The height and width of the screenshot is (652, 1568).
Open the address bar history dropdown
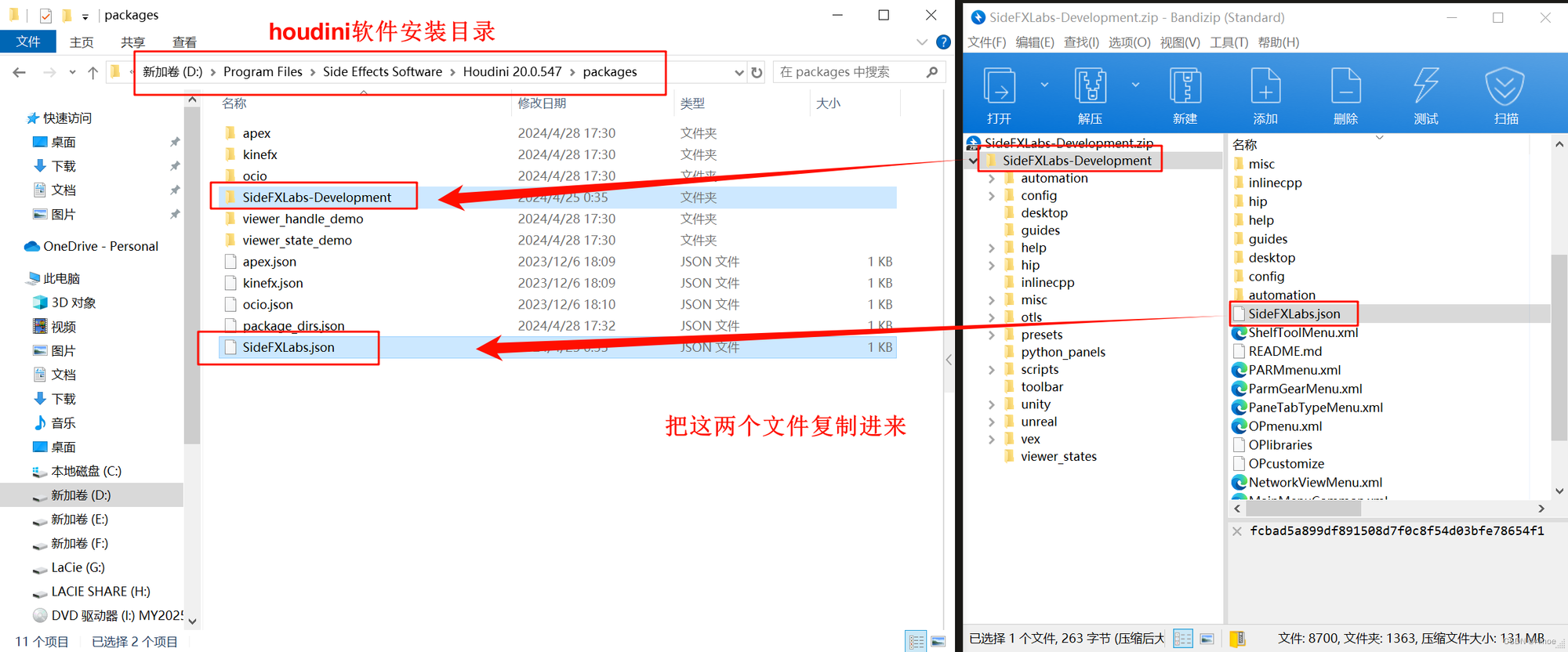739,72
